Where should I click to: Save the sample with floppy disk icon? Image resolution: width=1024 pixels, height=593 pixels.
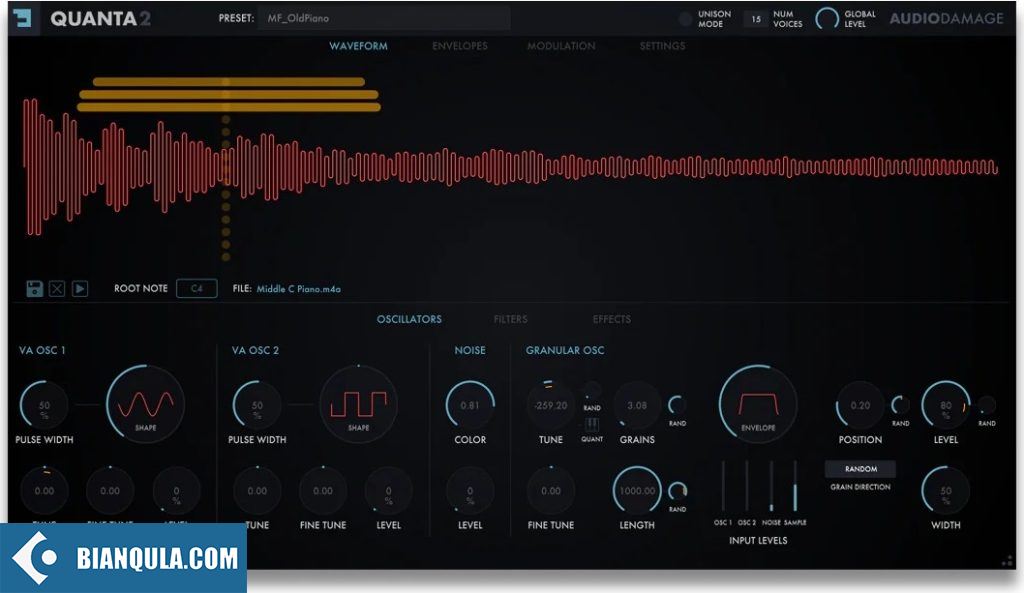35,288
